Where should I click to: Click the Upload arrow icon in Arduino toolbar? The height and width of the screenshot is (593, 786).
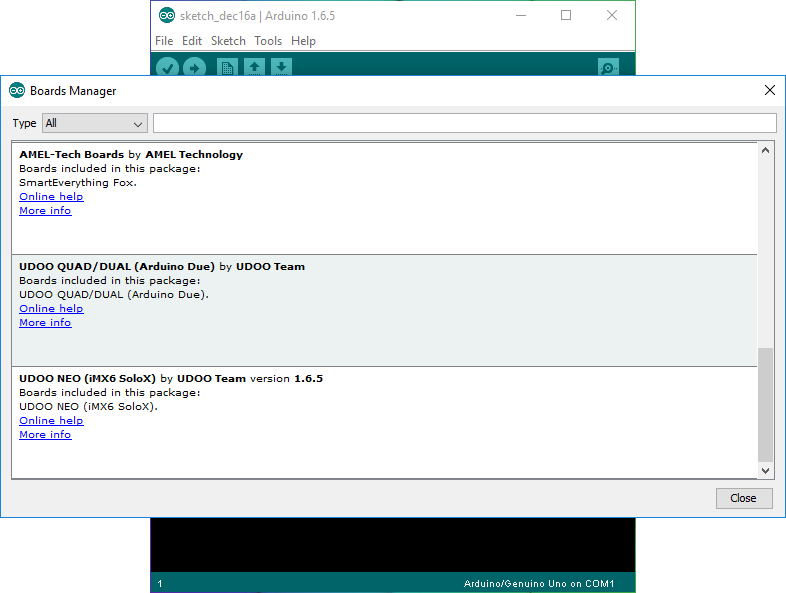click(x=194, y=67)
